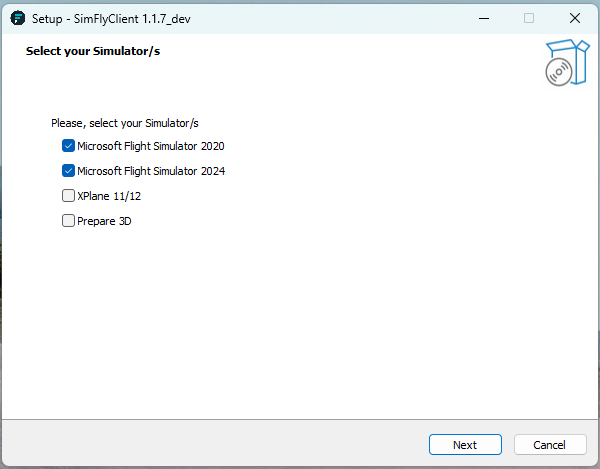Click the "Microsoft Flight Simulator 2020" label text

point(150,146)
